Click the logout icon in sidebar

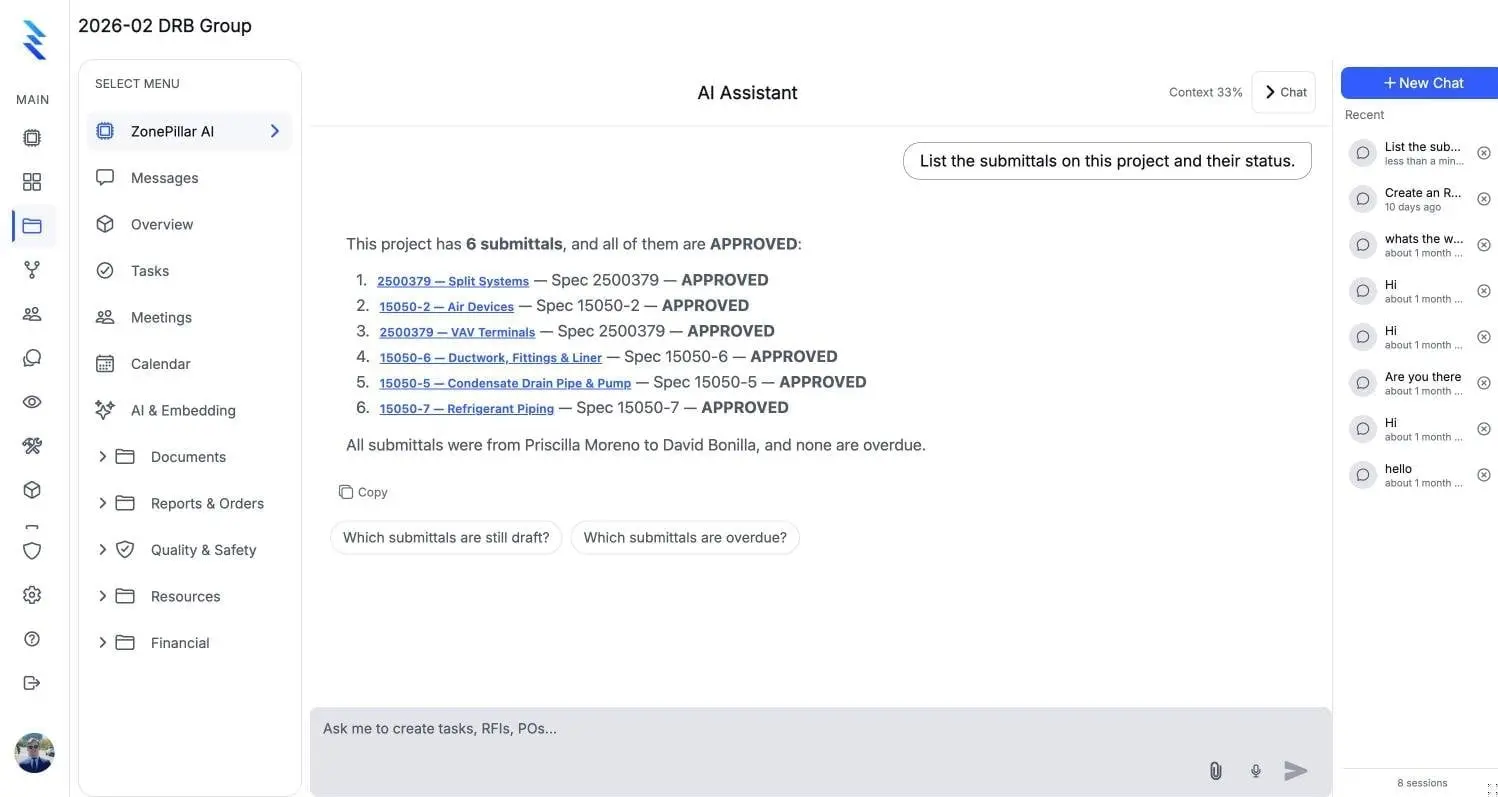pyautogui.click(x=32, y=683)
